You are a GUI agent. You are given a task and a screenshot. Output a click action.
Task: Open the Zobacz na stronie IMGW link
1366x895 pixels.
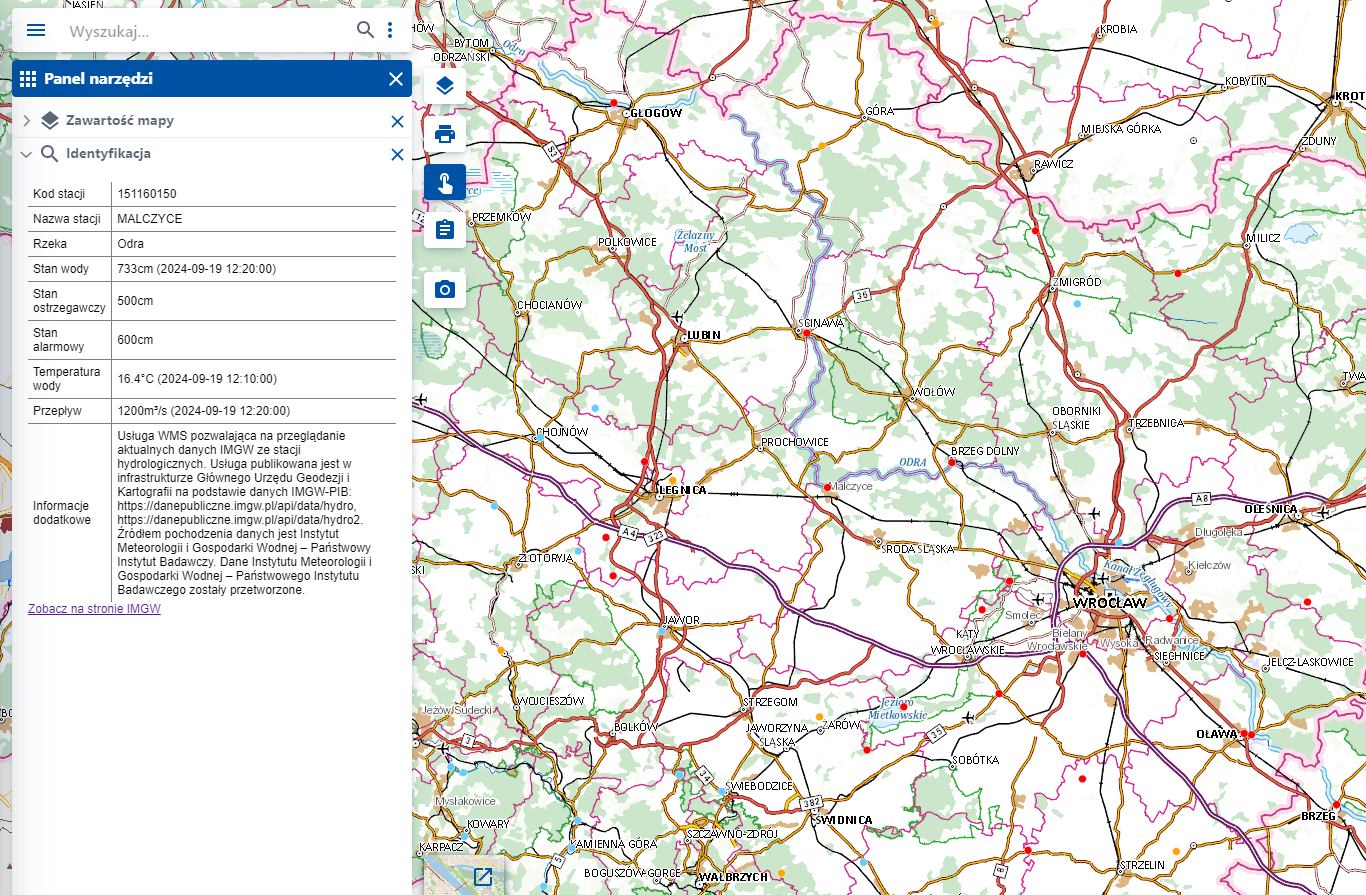pyautogui.click(x=94, y=608)
